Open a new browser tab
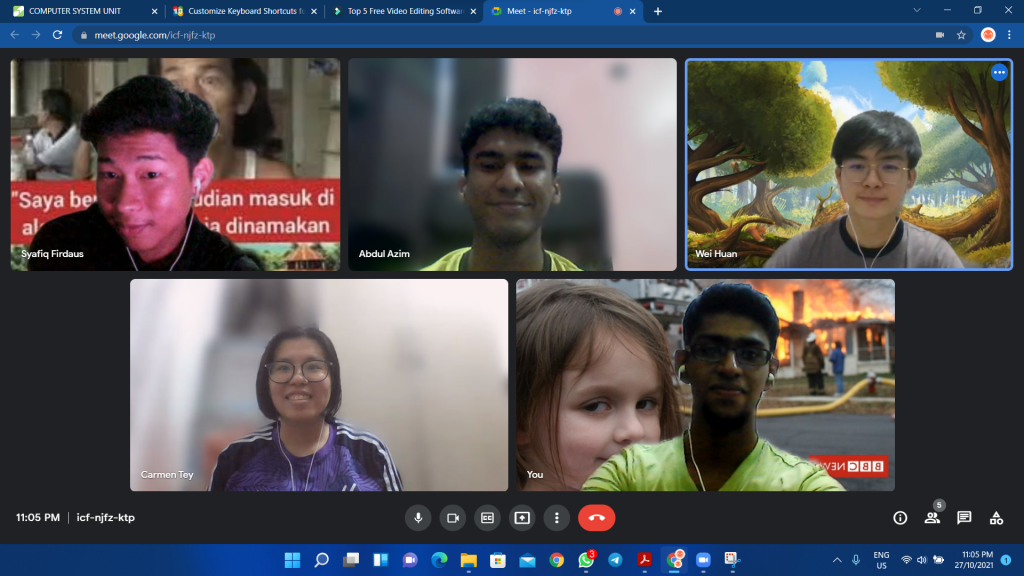This screenshot has height=576, width=1024. [x=657, y=11]
